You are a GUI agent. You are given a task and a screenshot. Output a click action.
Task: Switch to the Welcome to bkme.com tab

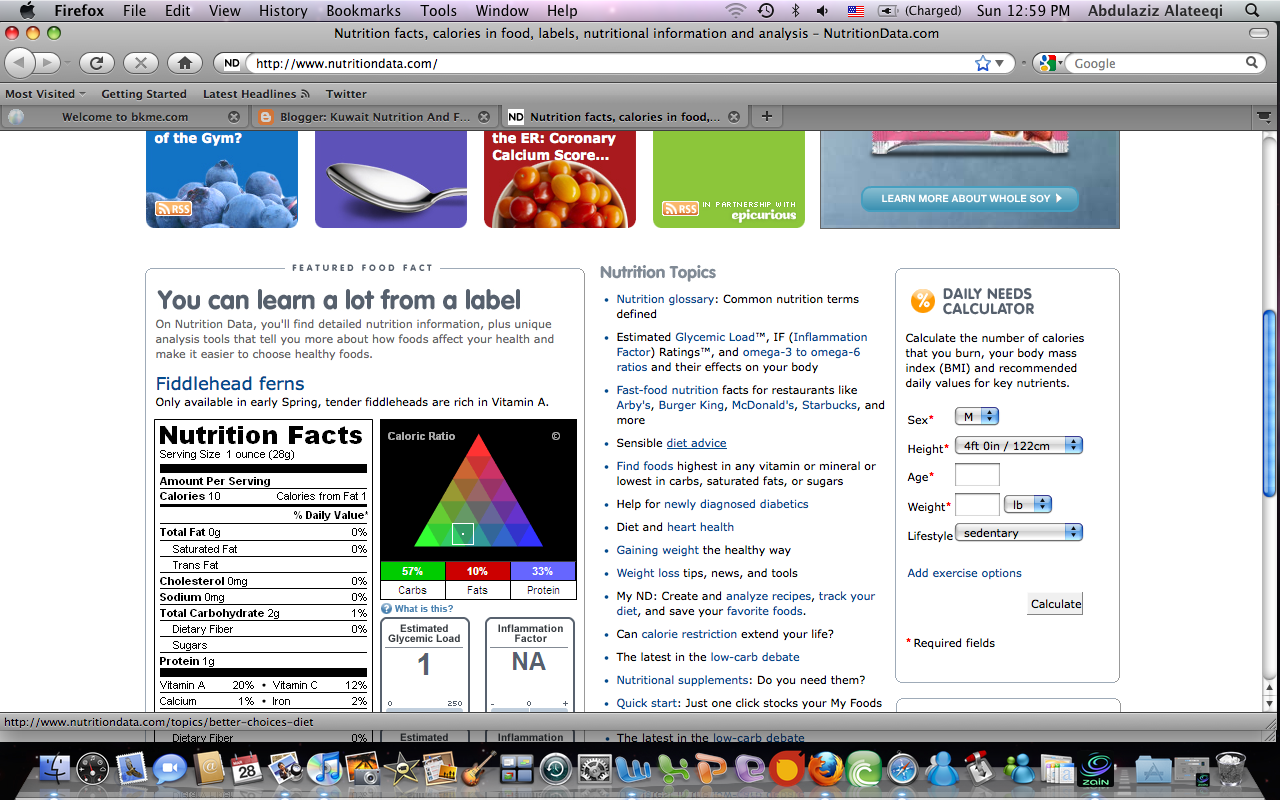(x=124, y=117)
